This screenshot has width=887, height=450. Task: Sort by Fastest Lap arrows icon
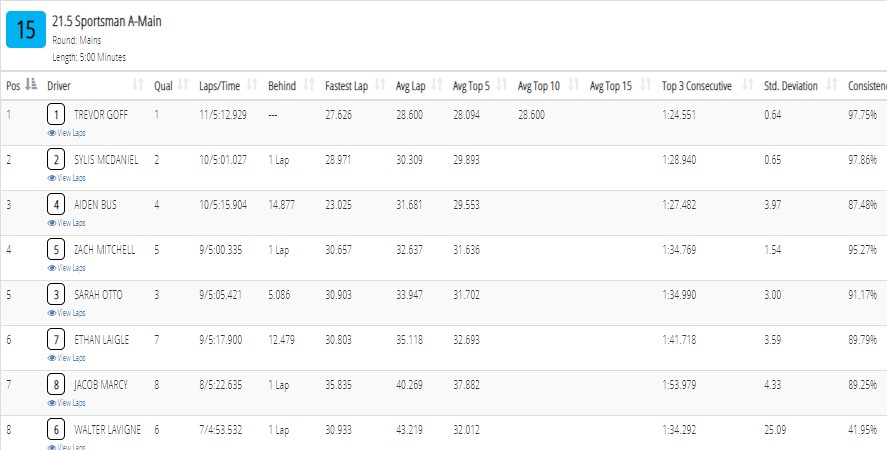[x=380, y=85]
